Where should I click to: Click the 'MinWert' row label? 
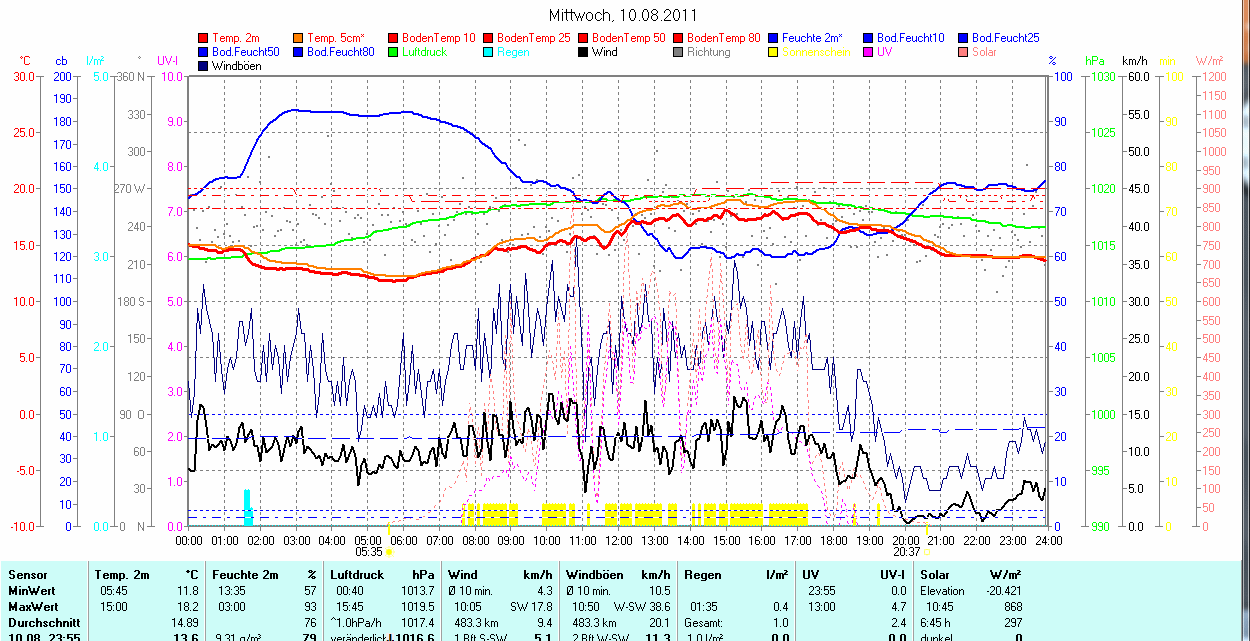30,591
